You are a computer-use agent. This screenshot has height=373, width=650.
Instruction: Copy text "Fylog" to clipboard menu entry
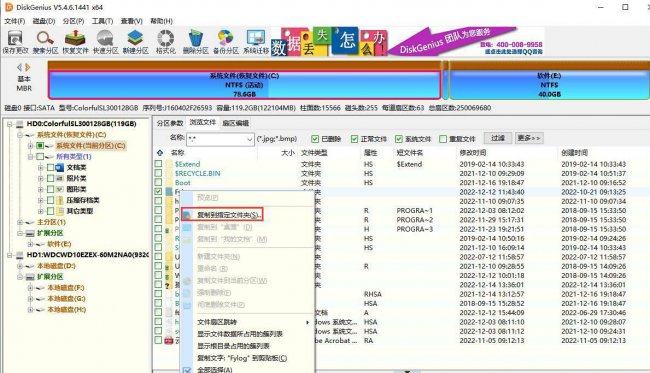[247, 358]
